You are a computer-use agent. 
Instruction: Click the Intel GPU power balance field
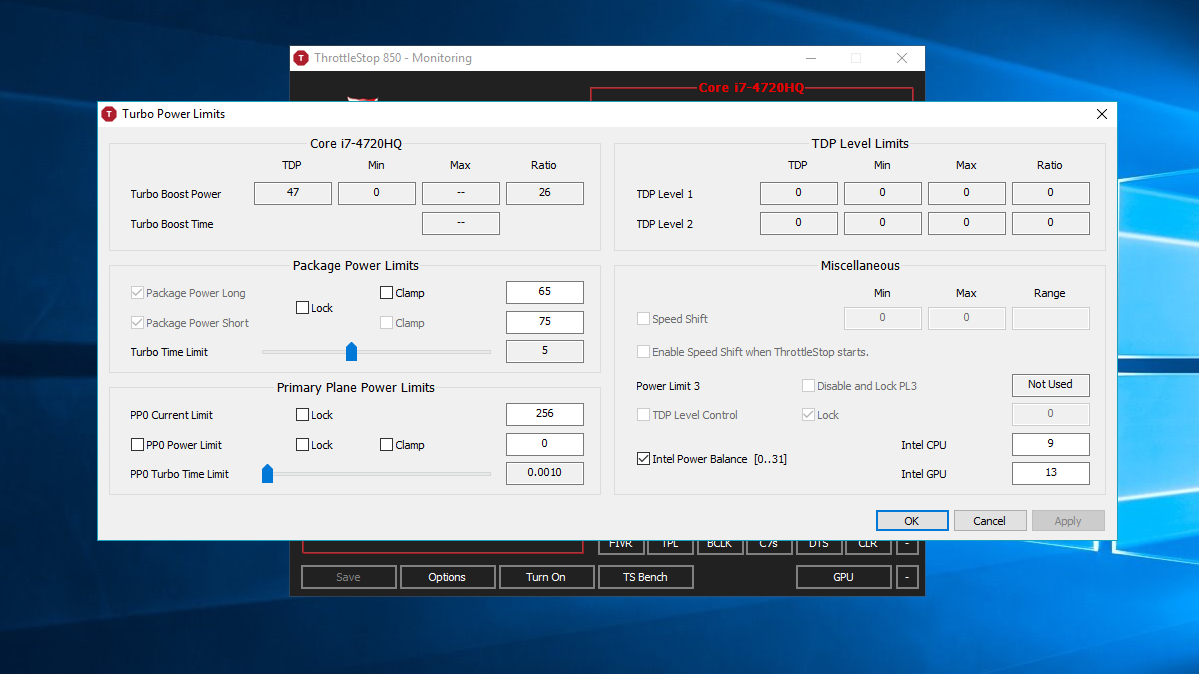(1050, 473)
